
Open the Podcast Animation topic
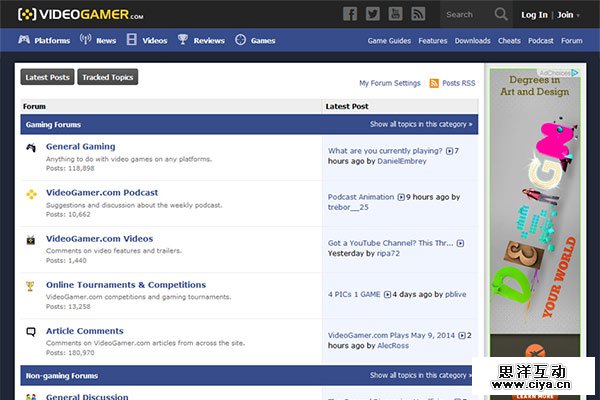pyautogui.click(x=361, y=197)
